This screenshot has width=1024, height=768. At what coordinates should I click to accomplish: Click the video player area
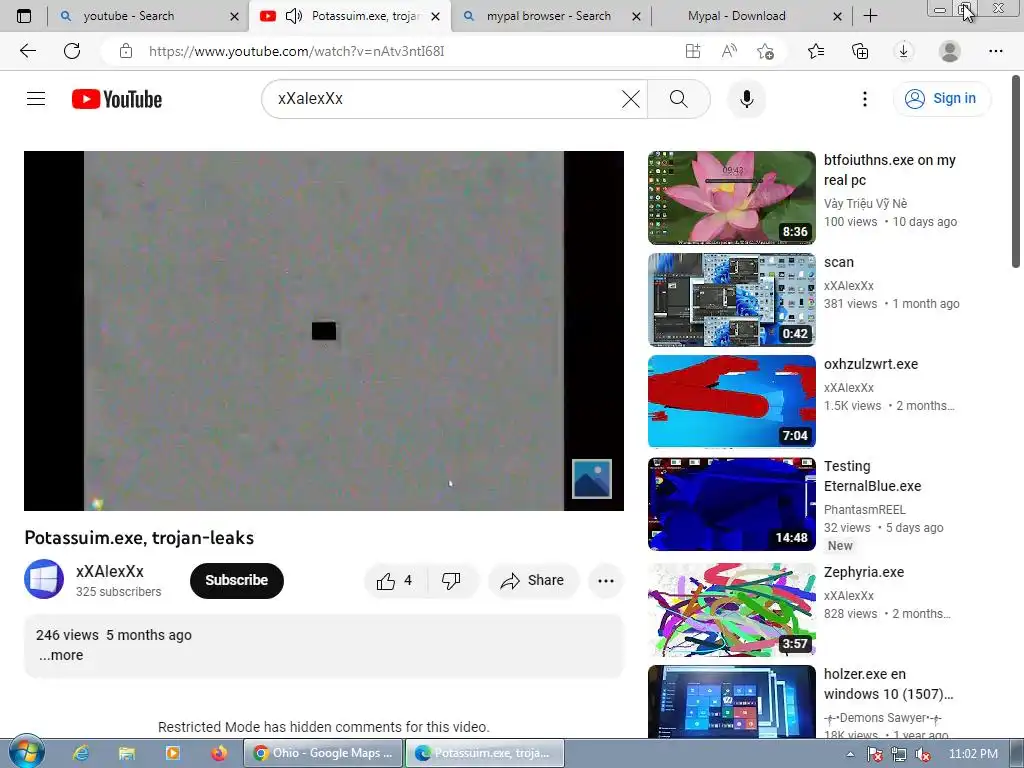[324, 331]
